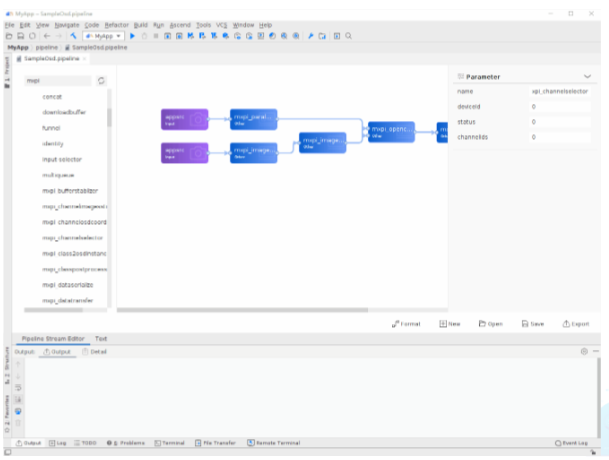The image size is (609, 460).
Task: Open the File Transfer tool window
Action: [215, 443]
